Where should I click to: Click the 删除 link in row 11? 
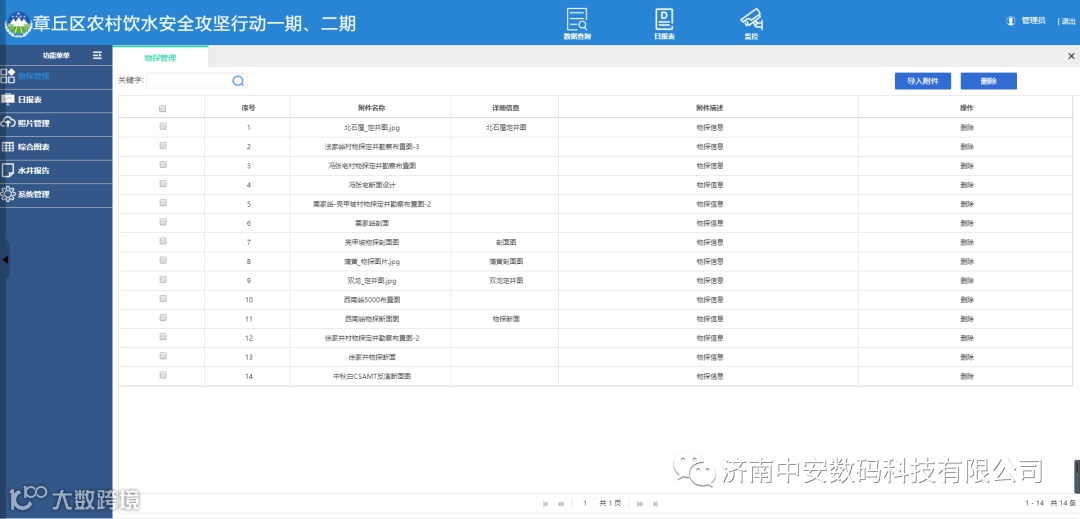coord(967,319)
